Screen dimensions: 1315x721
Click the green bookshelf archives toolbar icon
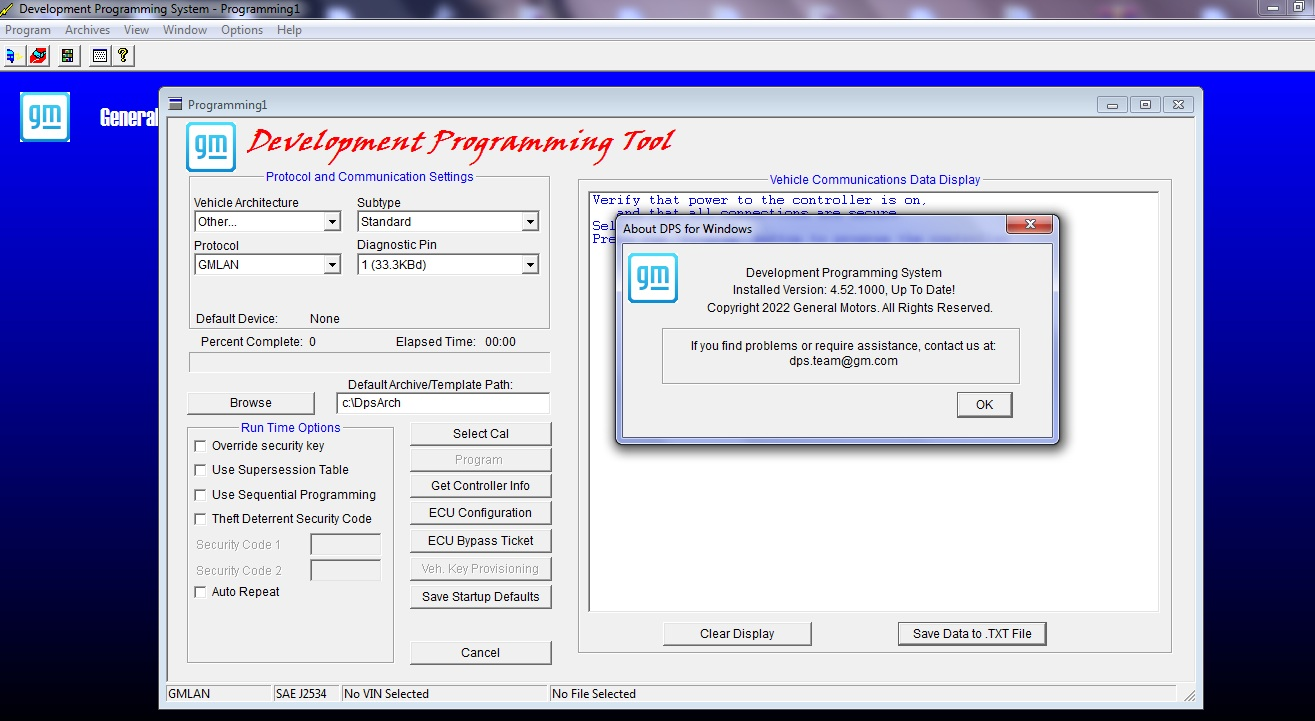pos(68,56)
